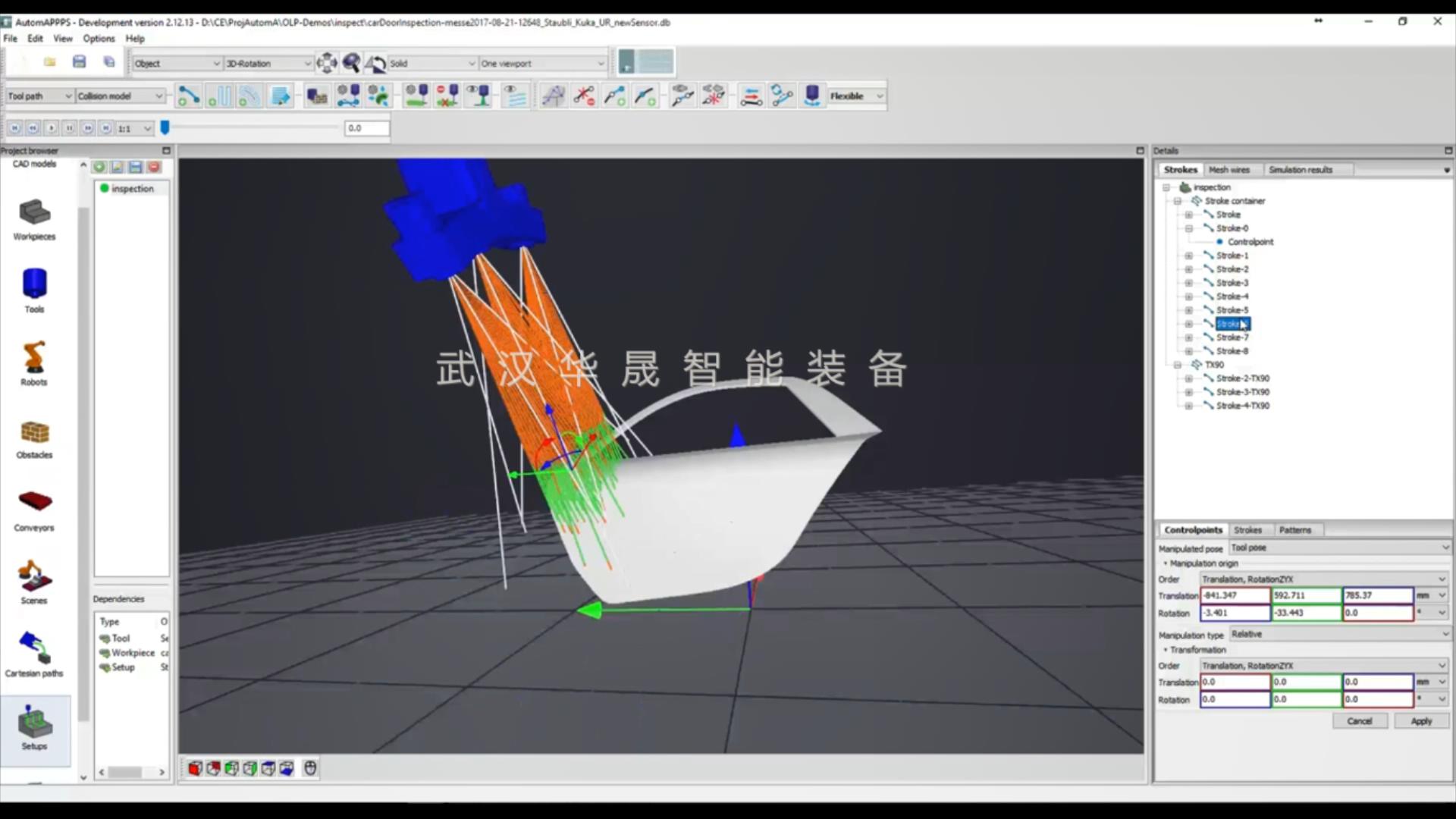
Task: Activate the magnifier zoom tool
Action: pyautogui.click(x=351, y=64)
